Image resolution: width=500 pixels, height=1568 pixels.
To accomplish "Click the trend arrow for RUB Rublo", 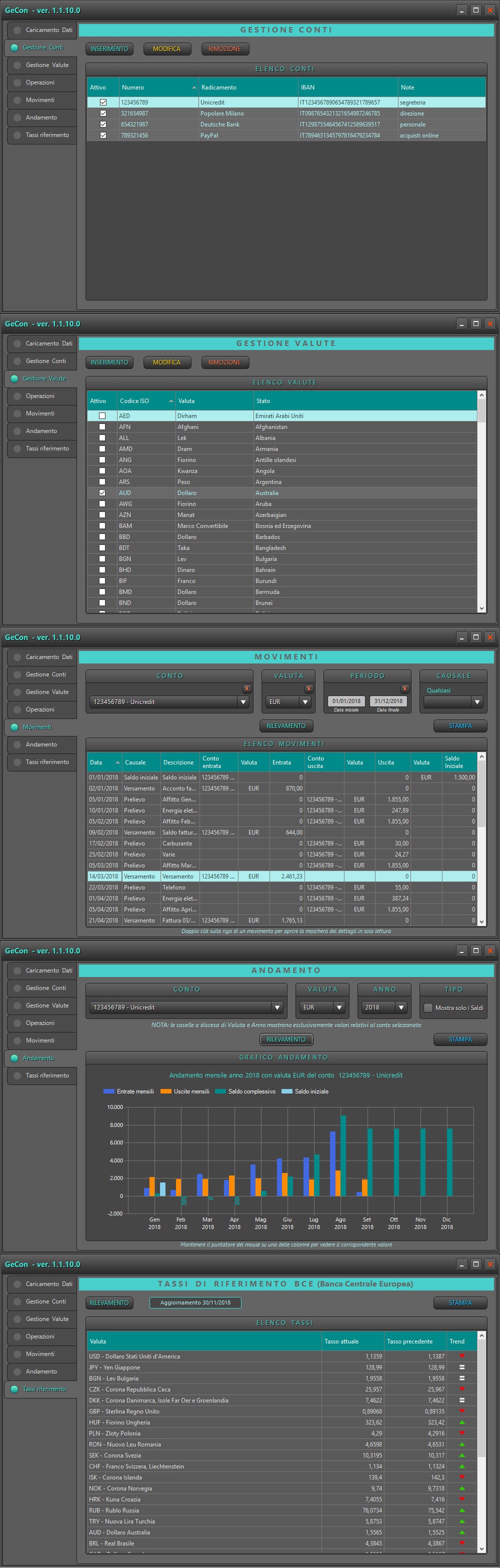I will pyautogui.click(x=461, y=1510).
